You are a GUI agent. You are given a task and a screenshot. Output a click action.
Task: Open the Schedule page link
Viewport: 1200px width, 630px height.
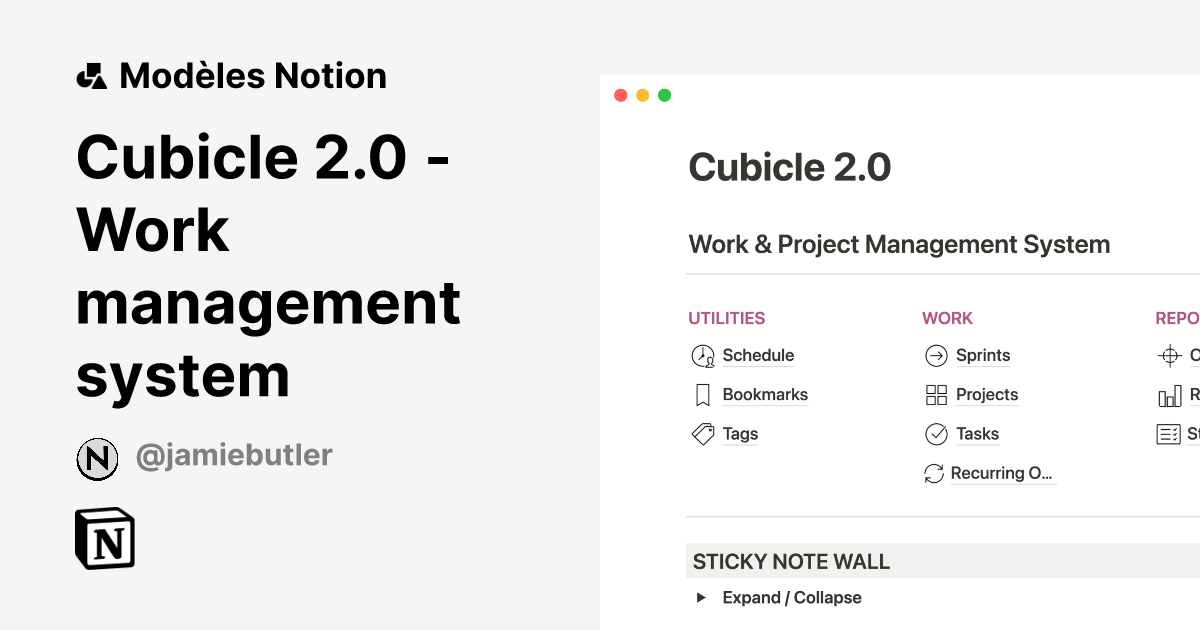point(758,355)
